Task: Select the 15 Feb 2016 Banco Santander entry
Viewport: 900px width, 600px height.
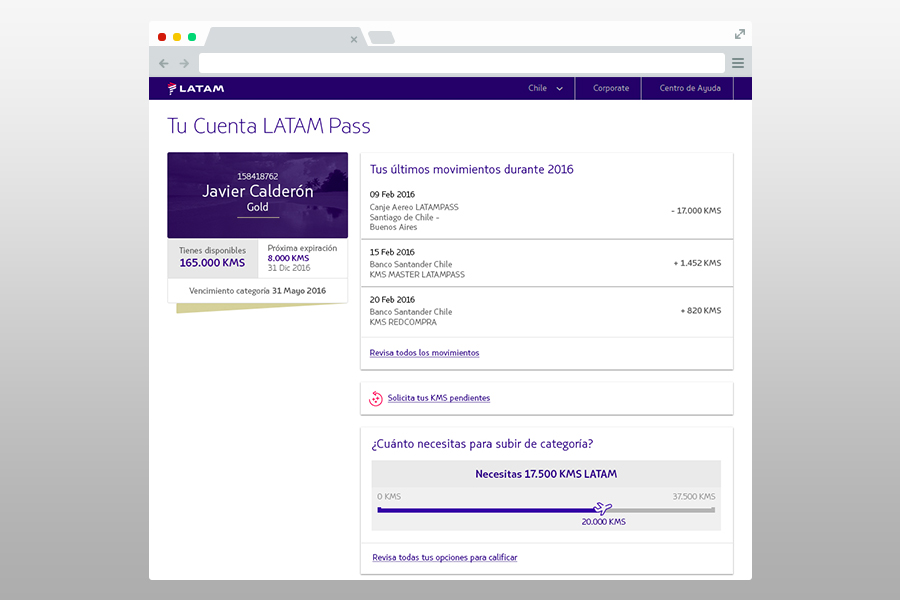Action: (x=546, y=263)
